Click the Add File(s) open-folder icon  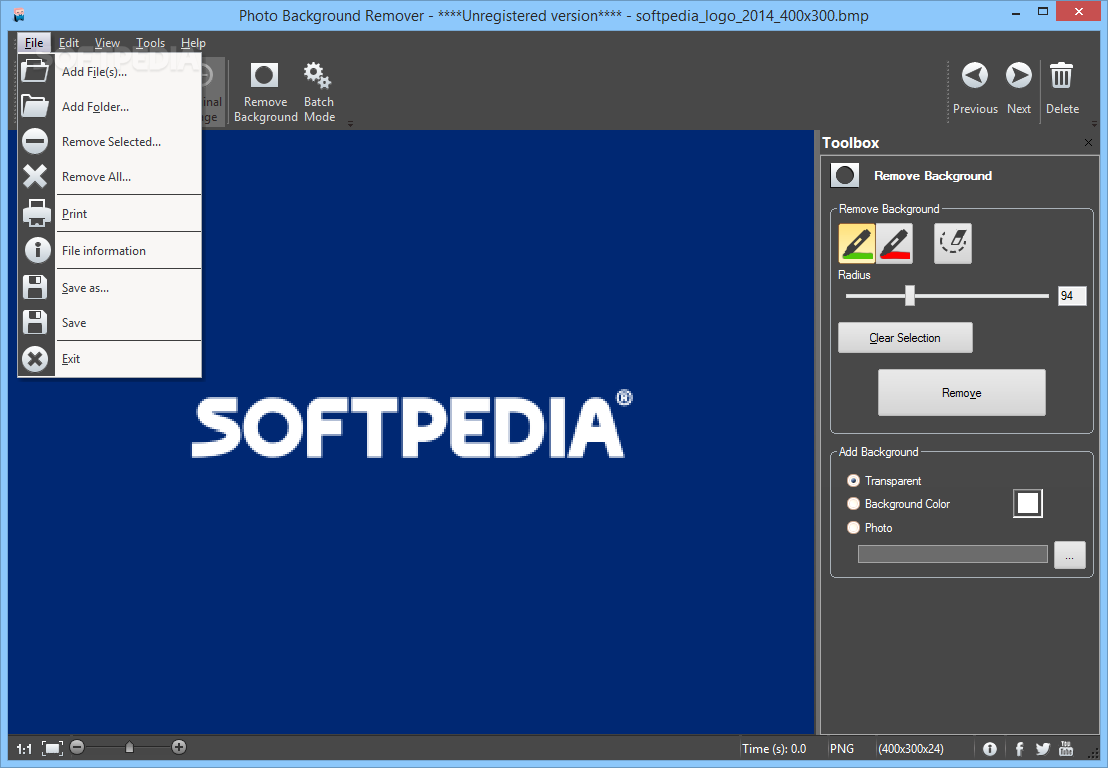click(35, 71)
